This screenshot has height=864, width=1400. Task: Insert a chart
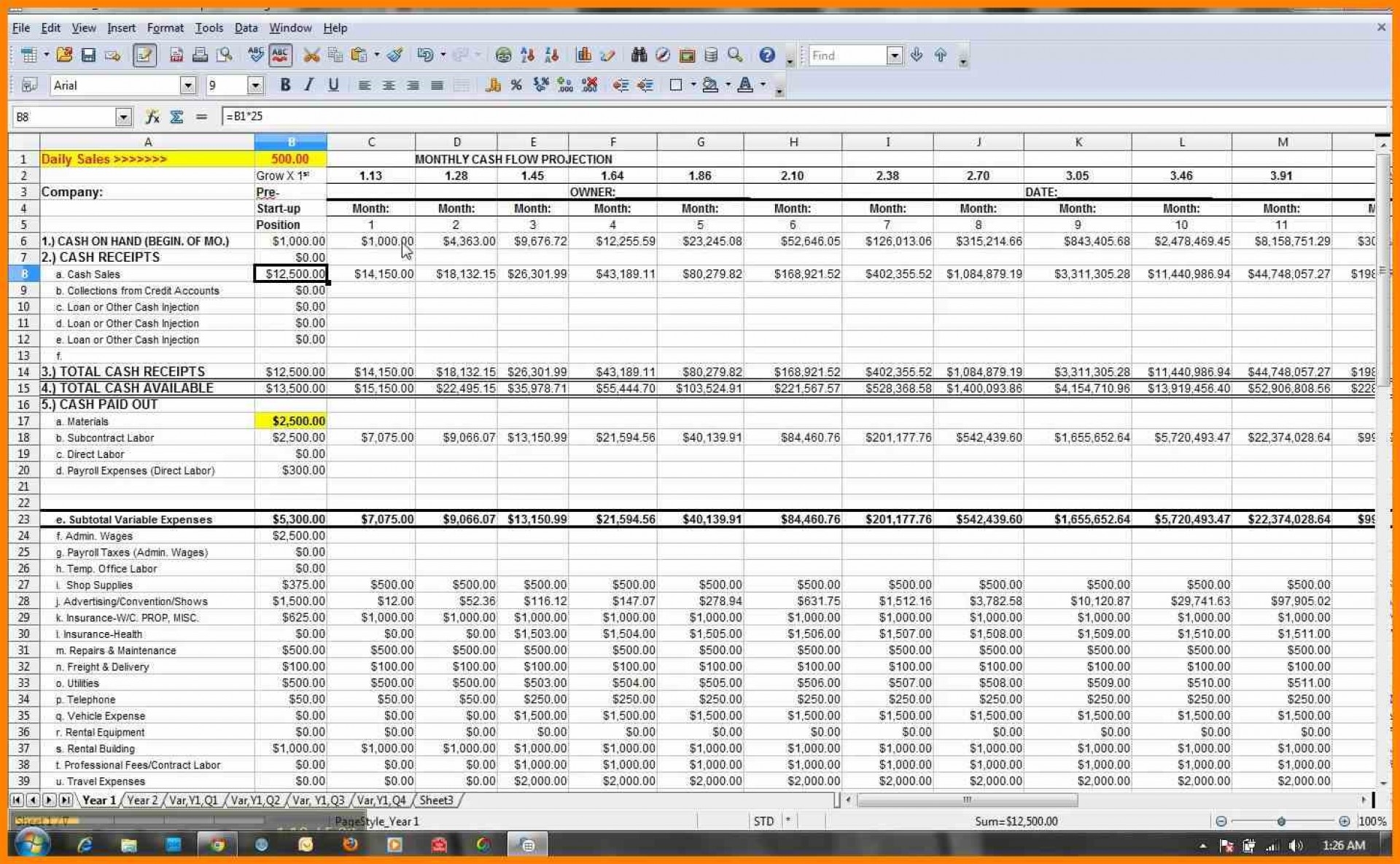pyautogui.click(x=583, y=55)
